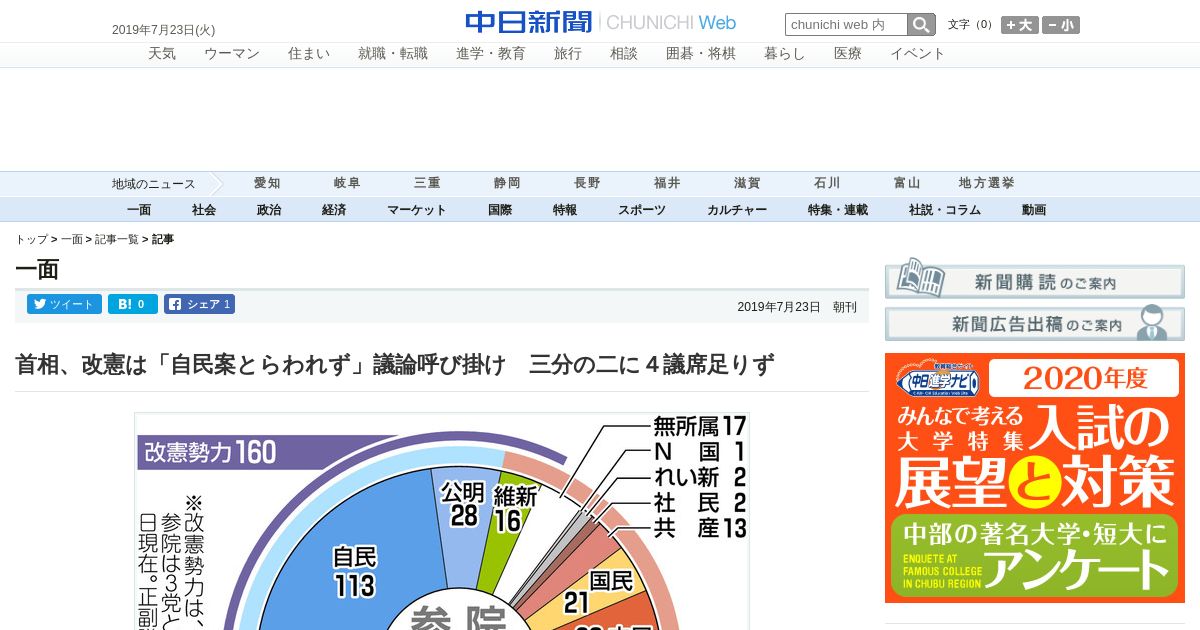Switch to 特集・連載 tab
Screen dimensions: 1200x630
tap(838, 210)
